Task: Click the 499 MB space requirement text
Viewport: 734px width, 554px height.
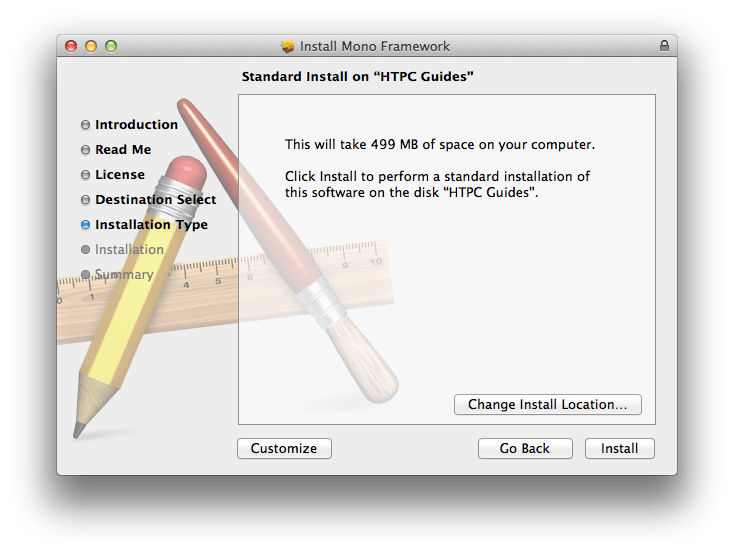Action: (x=439, y=145)
